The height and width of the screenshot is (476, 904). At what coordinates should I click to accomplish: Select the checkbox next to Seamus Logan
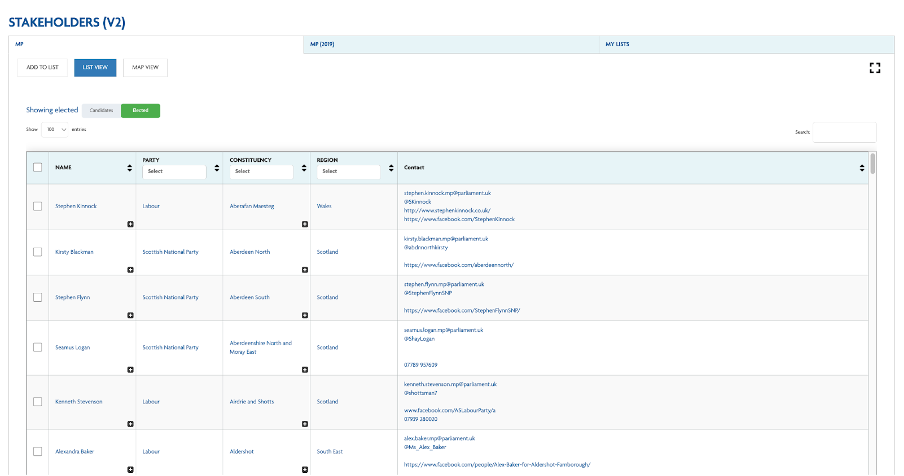tap(38, 347)
